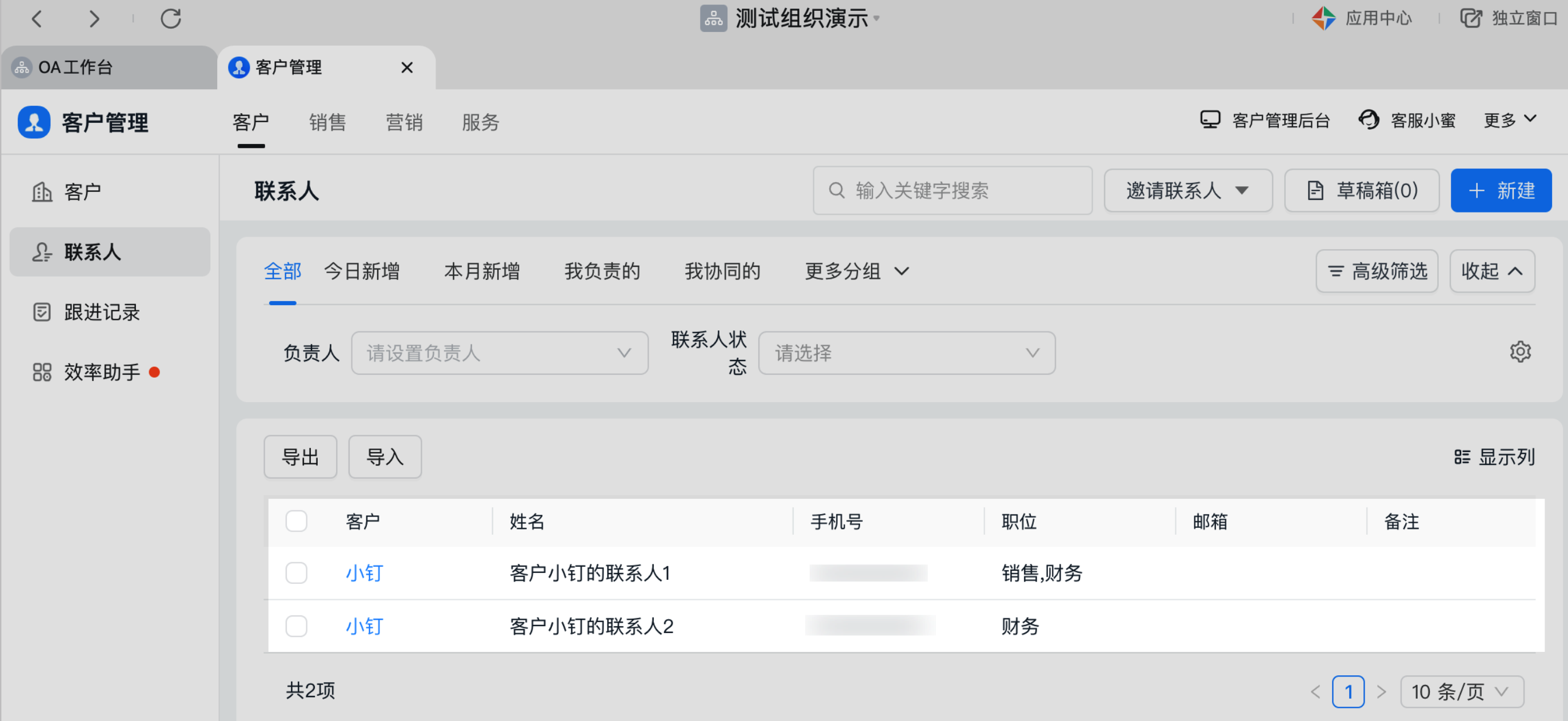This screenshot has width=1568, height=721.
Task: Check the box for 客户小钉的联系人2 row
Action: tap(297, 626)
